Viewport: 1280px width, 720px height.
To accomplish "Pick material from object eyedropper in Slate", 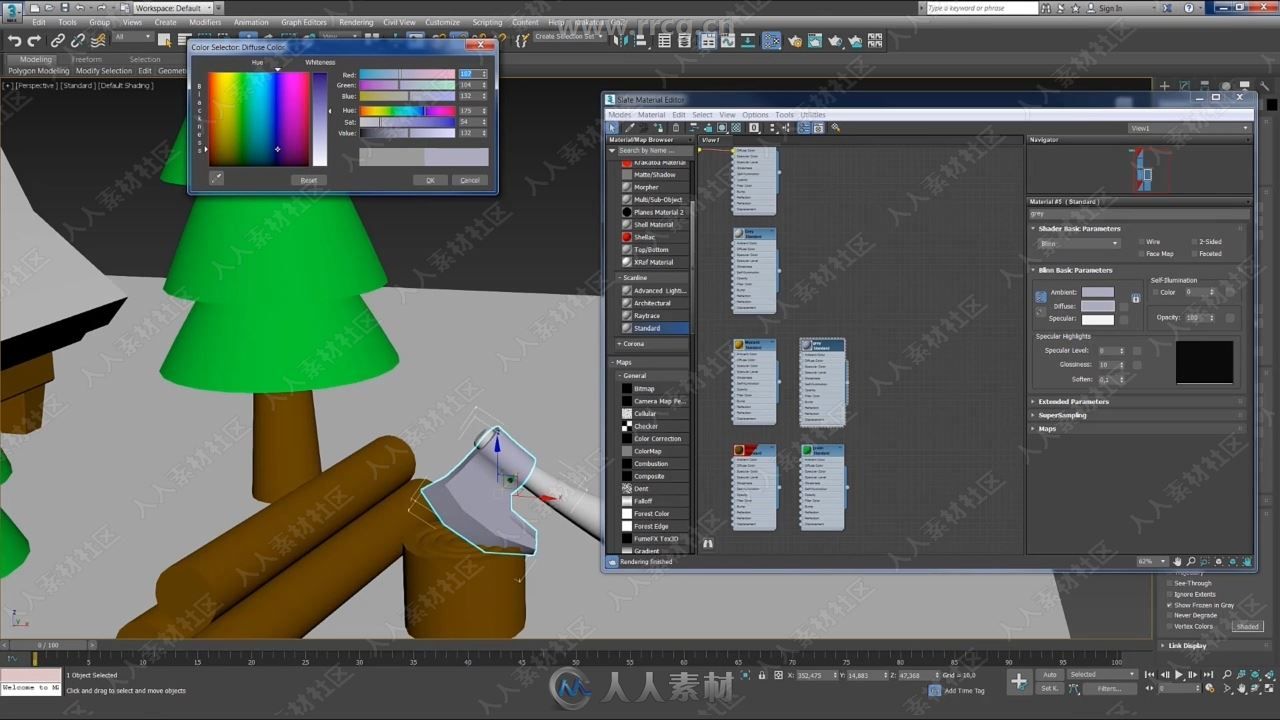I will (x=629, y=128).
